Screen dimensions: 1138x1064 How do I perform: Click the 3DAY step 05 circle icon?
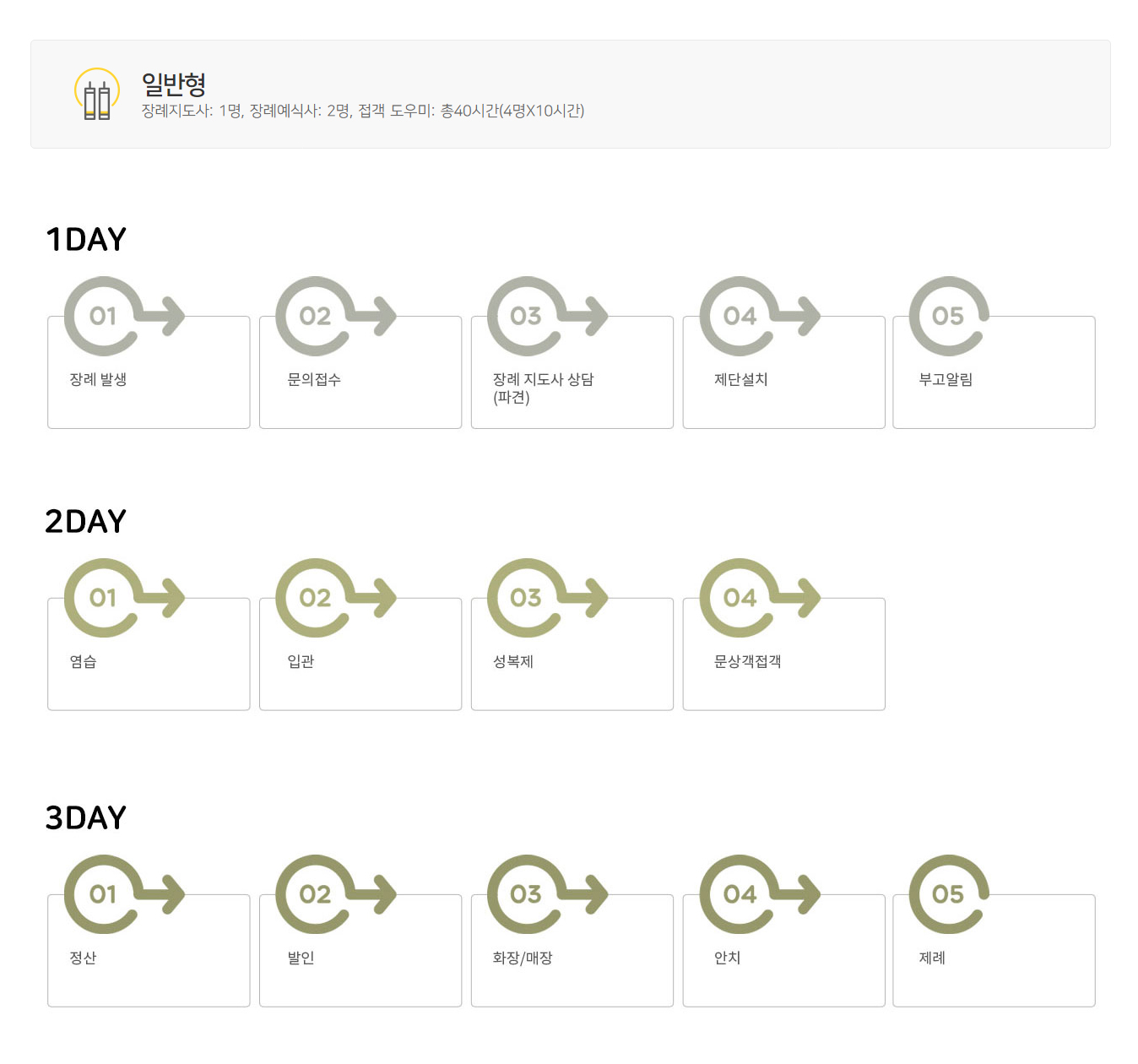[x=948, y=894]
